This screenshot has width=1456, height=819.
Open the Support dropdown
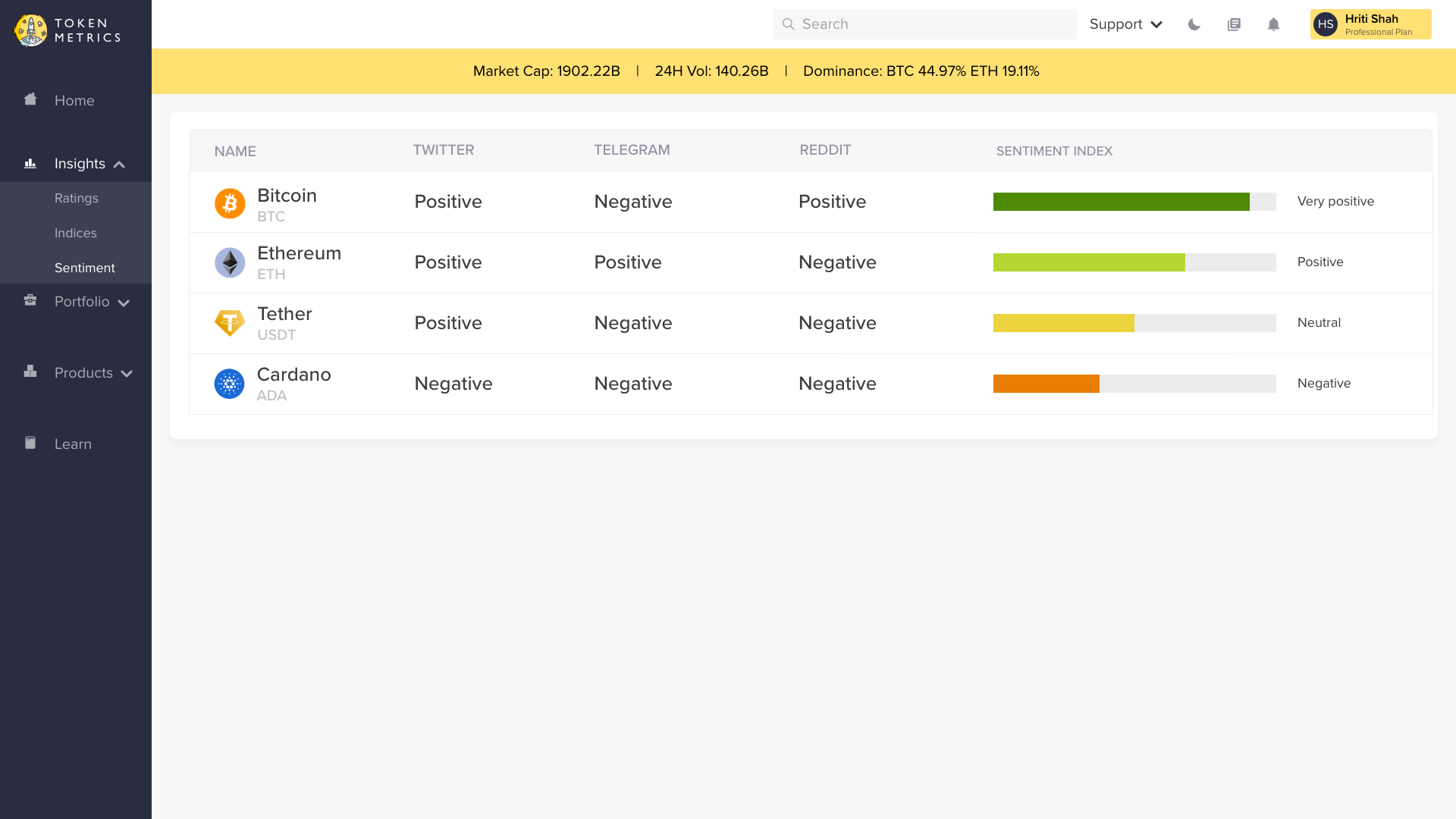pyautogui.click(x=1125, y=24)
